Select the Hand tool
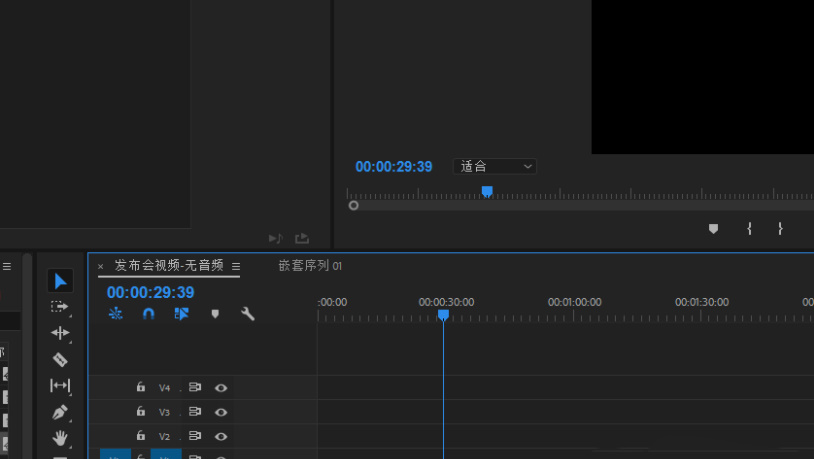The height and width of the screenshot is (459, 814). pyautogui.click(x=60, y=438)
